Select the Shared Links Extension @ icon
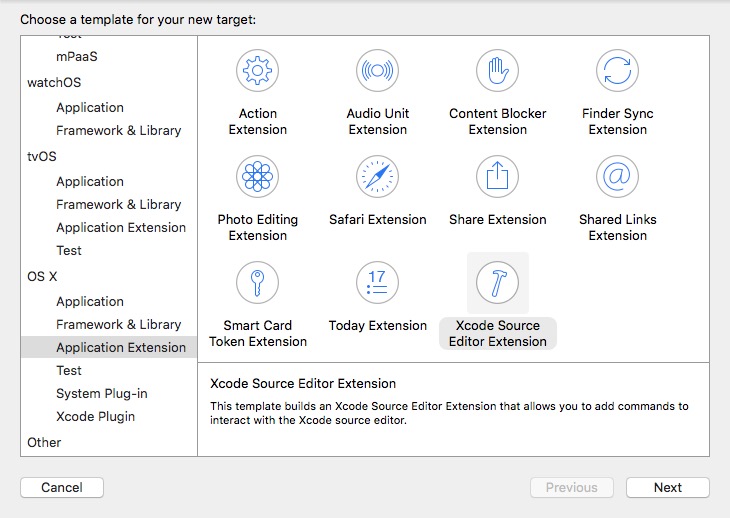730x518 pixels. [617, 177]
